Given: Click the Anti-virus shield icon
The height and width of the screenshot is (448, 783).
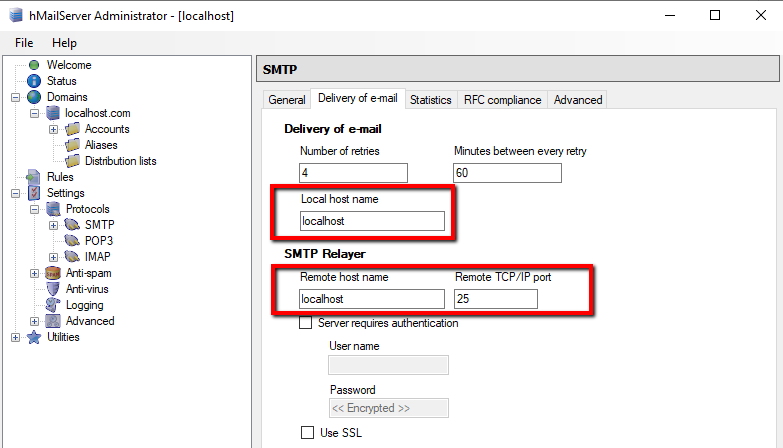Looking at the screenshot, I should [53, 289].
